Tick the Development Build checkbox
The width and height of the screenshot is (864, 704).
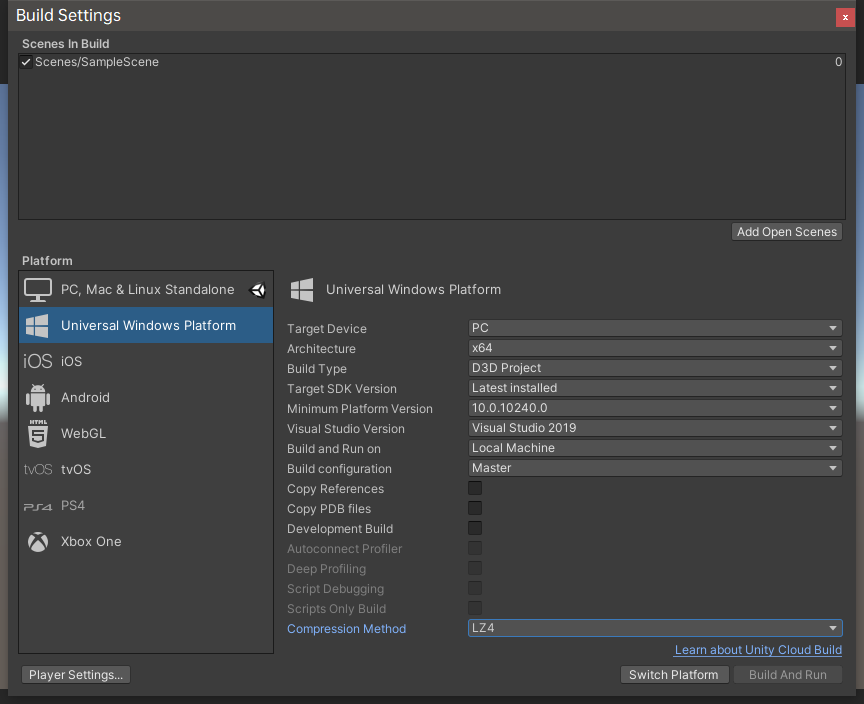475,528
